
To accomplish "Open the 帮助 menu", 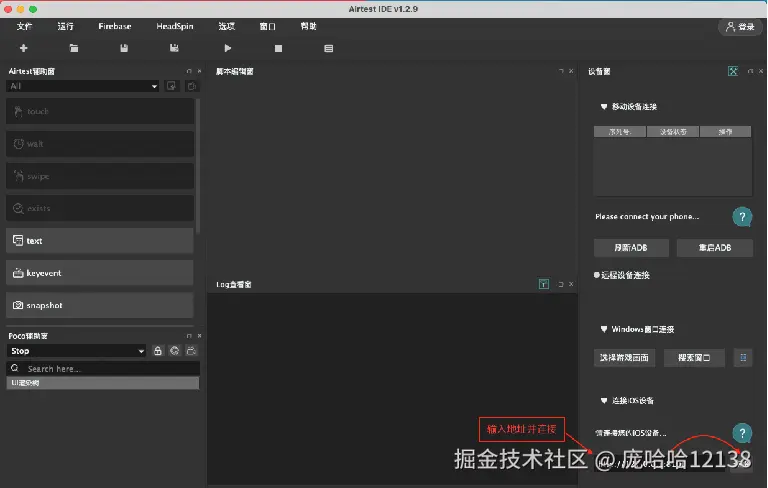I will (308, 26).
